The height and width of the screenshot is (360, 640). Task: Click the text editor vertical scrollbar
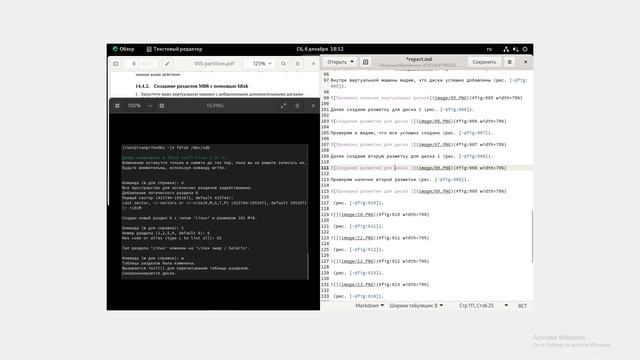[x=532, y=236]
